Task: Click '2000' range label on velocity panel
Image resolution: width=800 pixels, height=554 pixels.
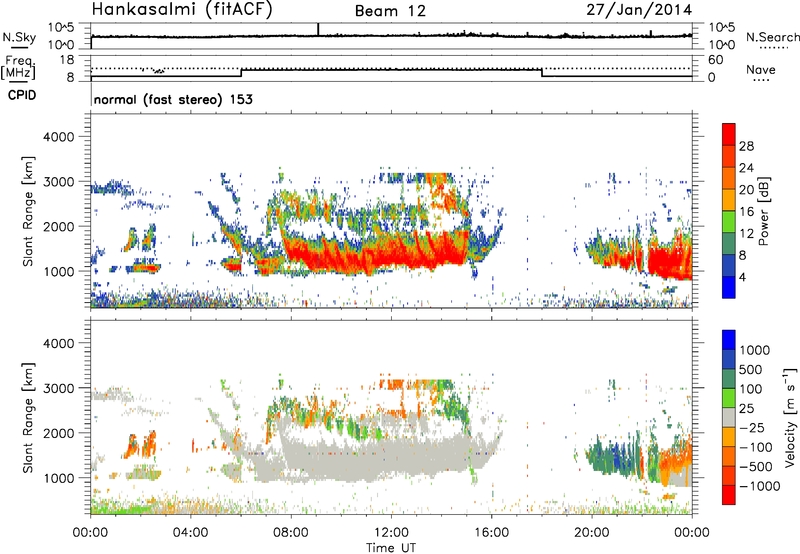Action: click(x=58, y=433)
